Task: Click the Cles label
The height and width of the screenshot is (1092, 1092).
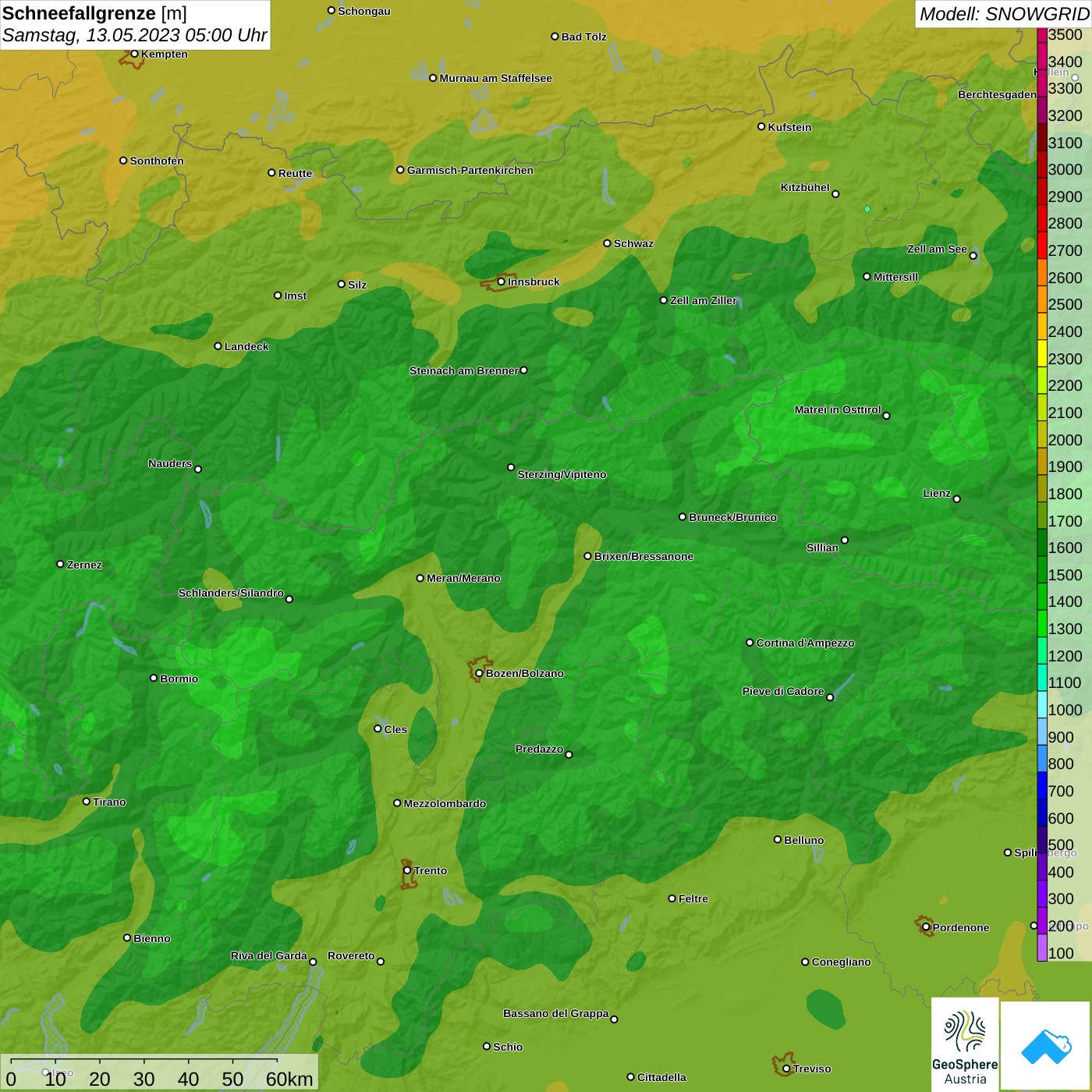Action: pyautogui.click(x=395, y=729)
